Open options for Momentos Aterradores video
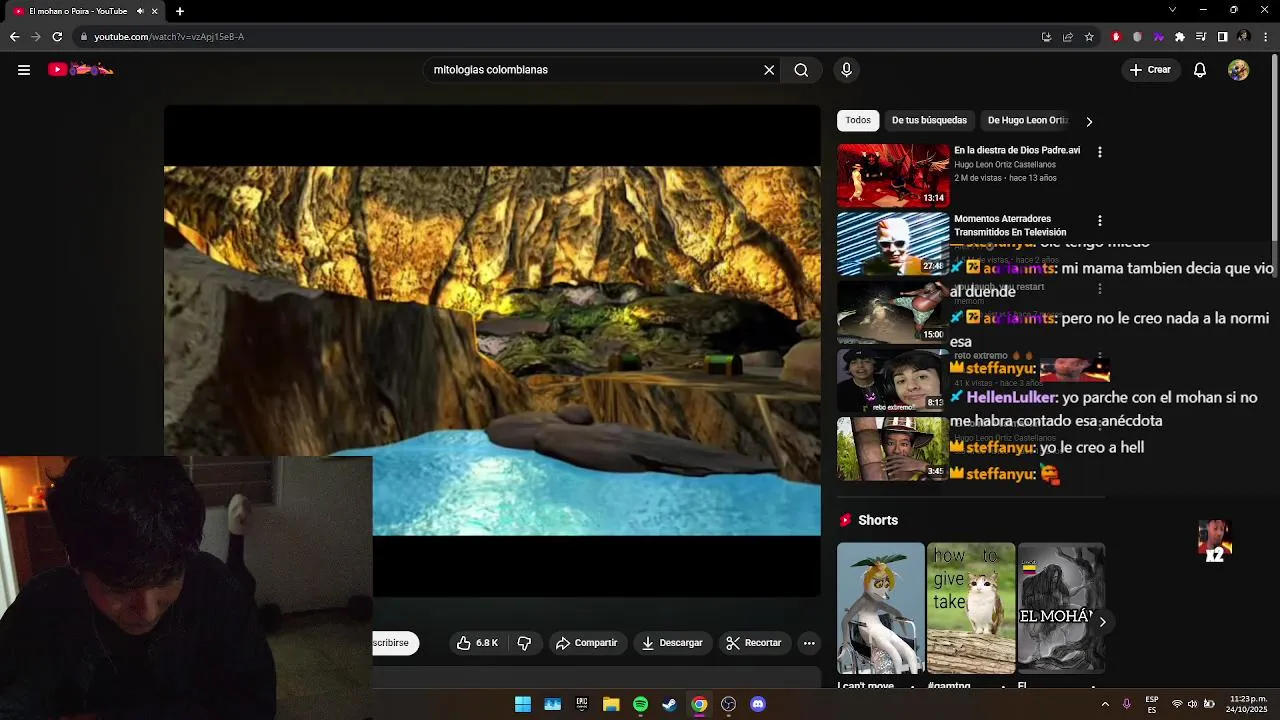 (1100, 220)
